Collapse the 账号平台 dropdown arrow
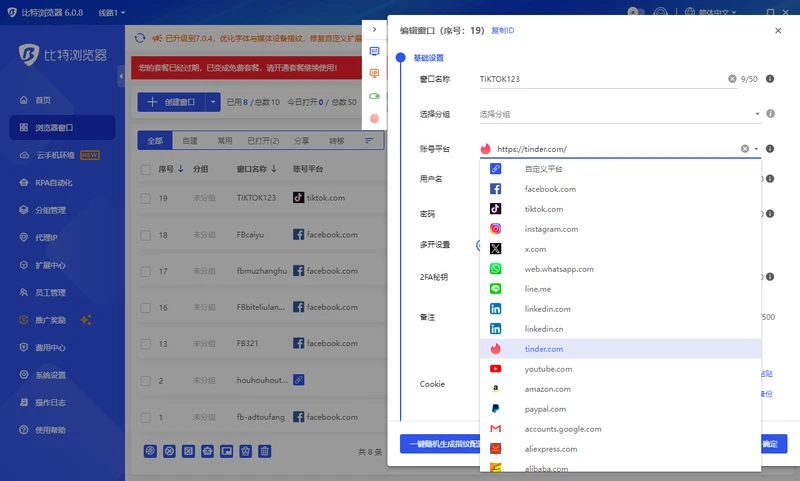800x481 pixels. point(756,149)
